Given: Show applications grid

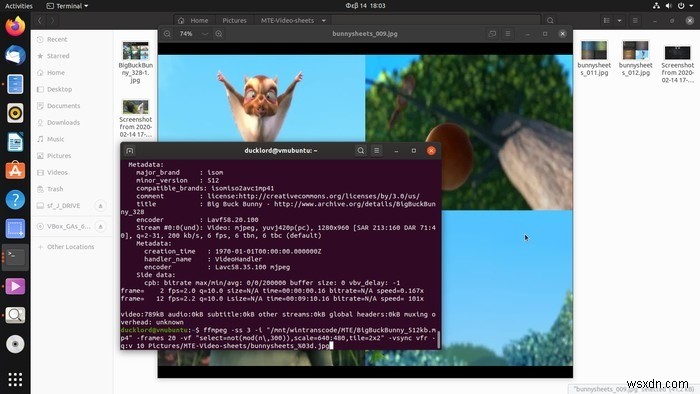Looking at the screenshot, I should point(15,379).
